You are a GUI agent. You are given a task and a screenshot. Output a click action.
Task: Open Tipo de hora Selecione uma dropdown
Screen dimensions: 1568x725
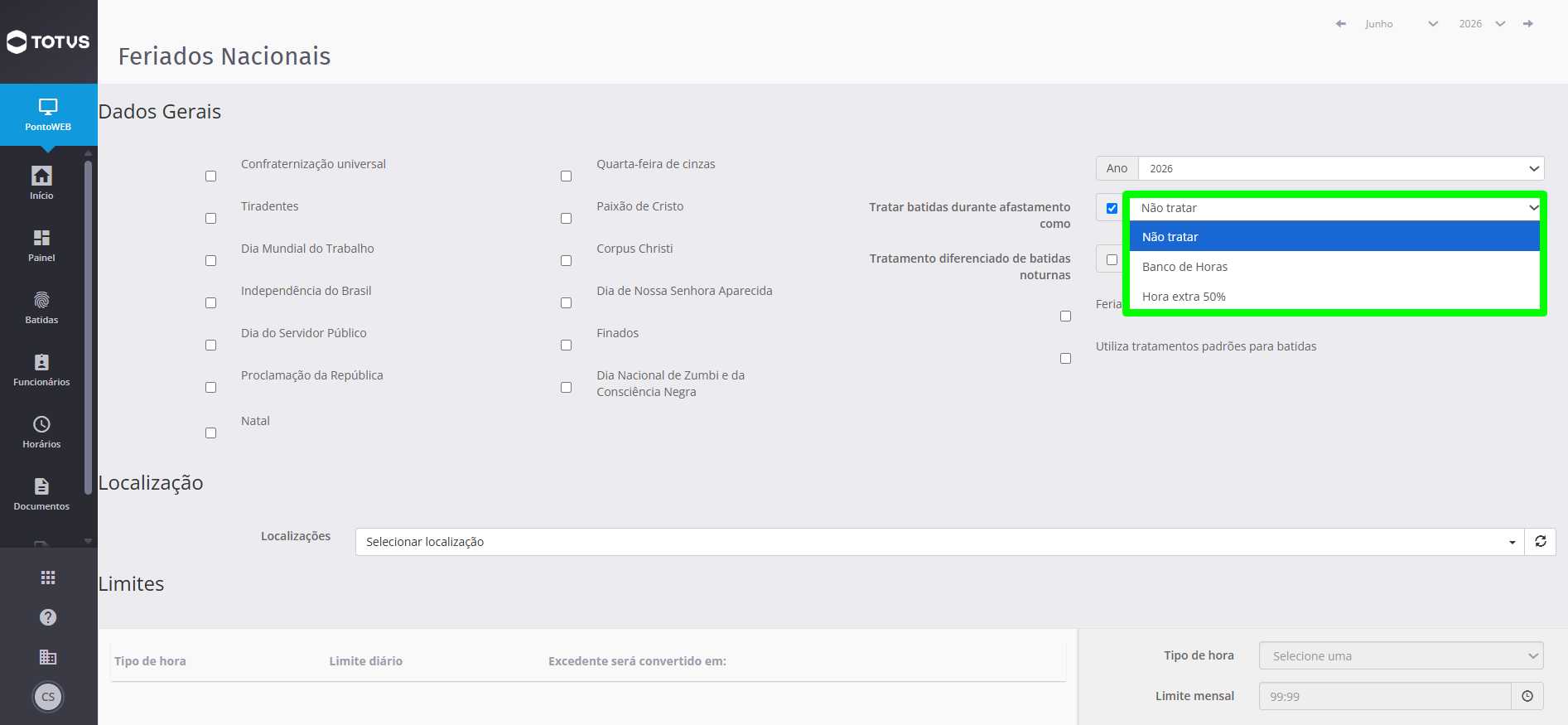coord(1401,656)
